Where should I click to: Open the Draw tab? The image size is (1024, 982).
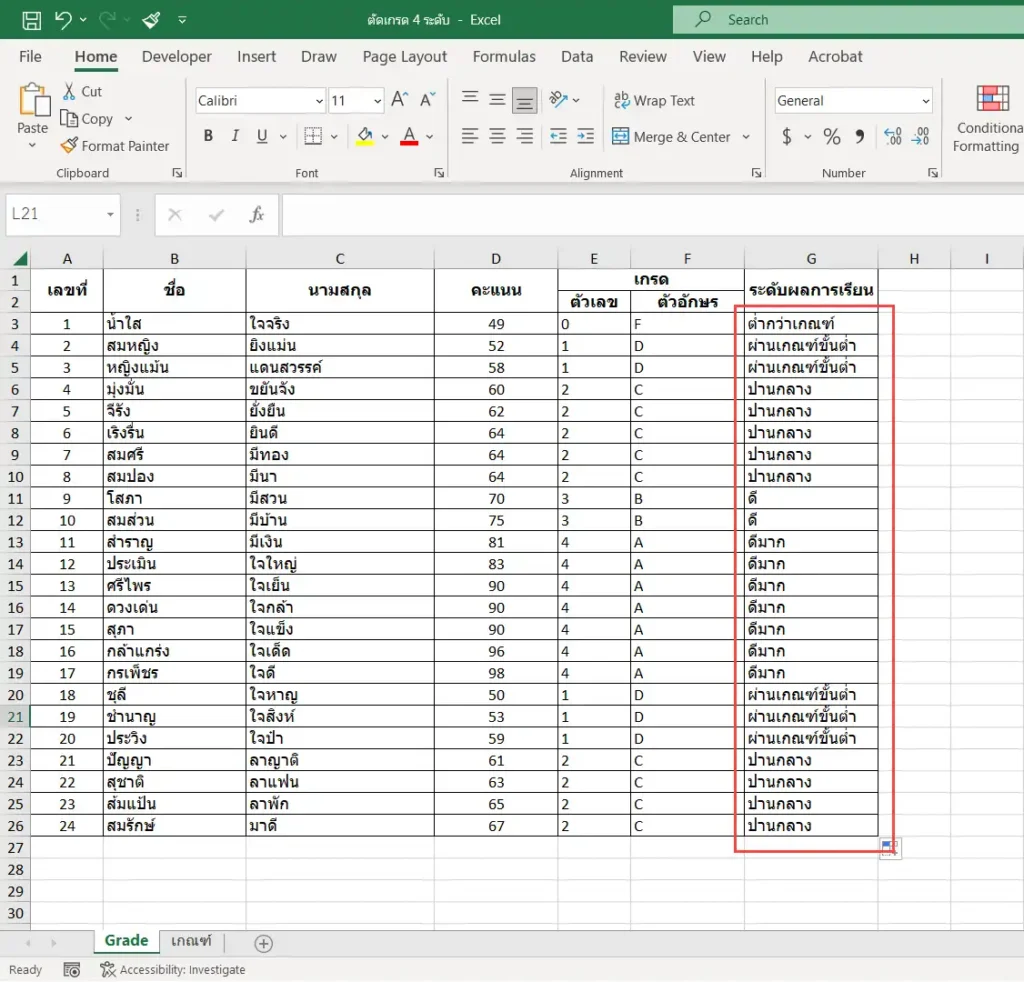(319, 57)
